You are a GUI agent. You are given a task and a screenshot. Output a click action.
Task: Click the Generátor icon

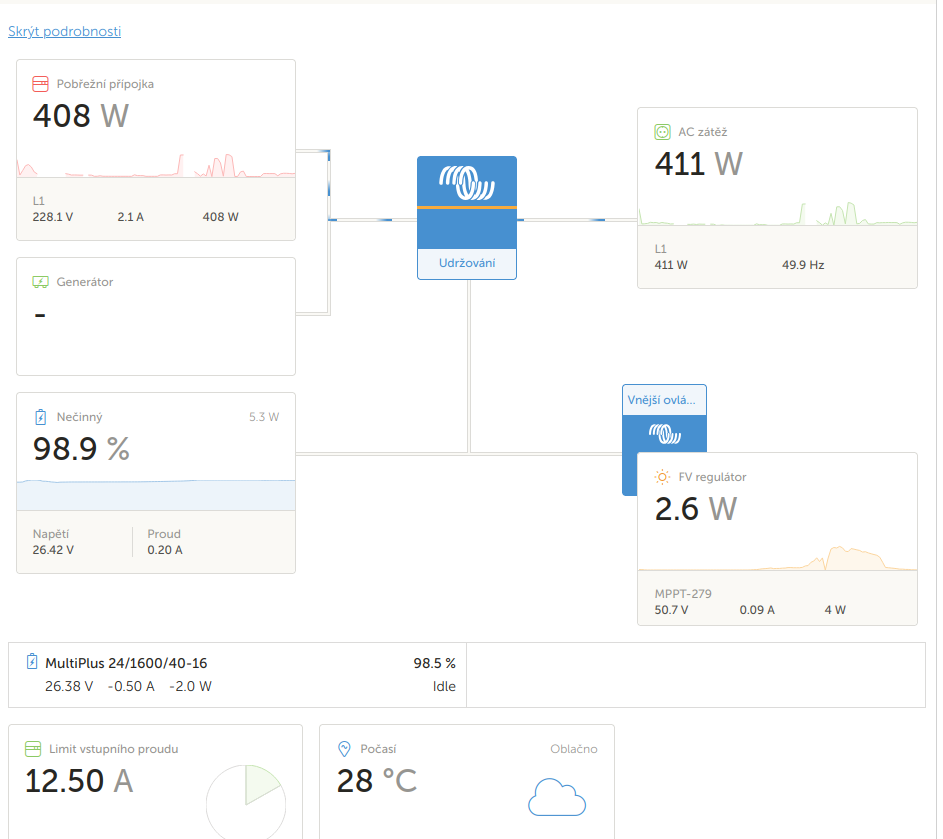[40, 282]
